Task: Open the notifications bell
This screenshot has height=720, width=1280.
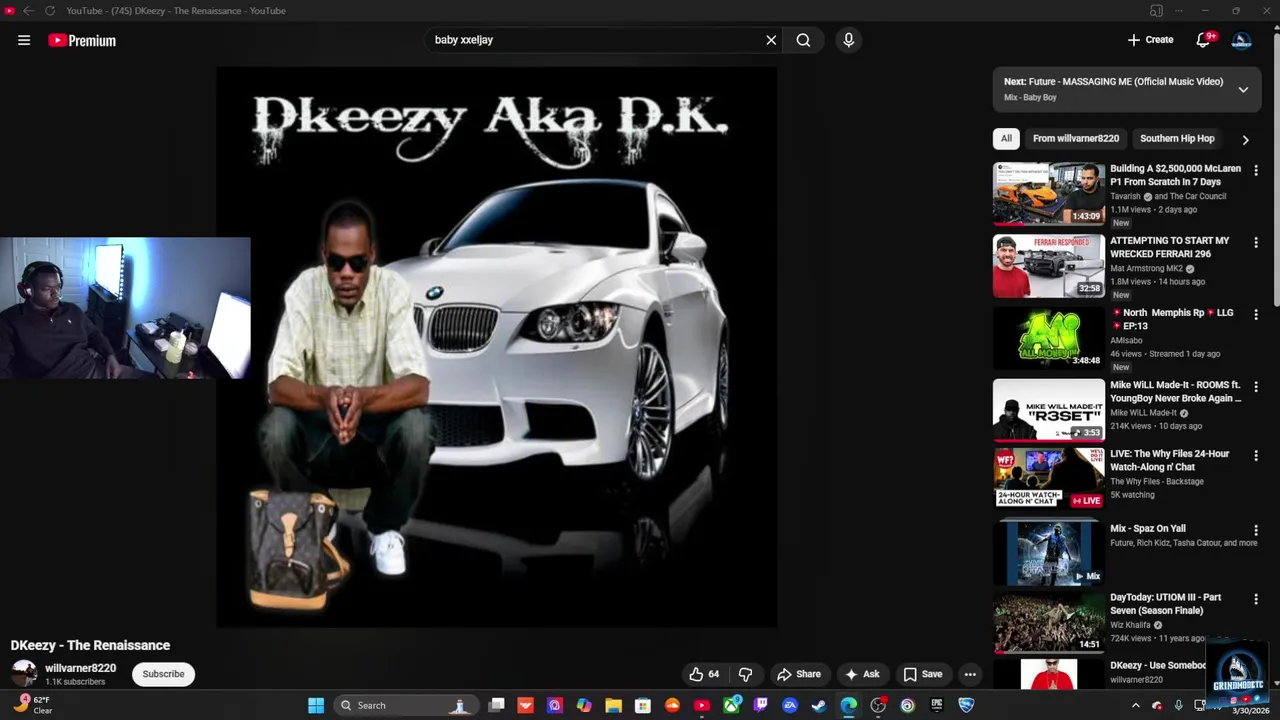Action: pos(1204,40)
